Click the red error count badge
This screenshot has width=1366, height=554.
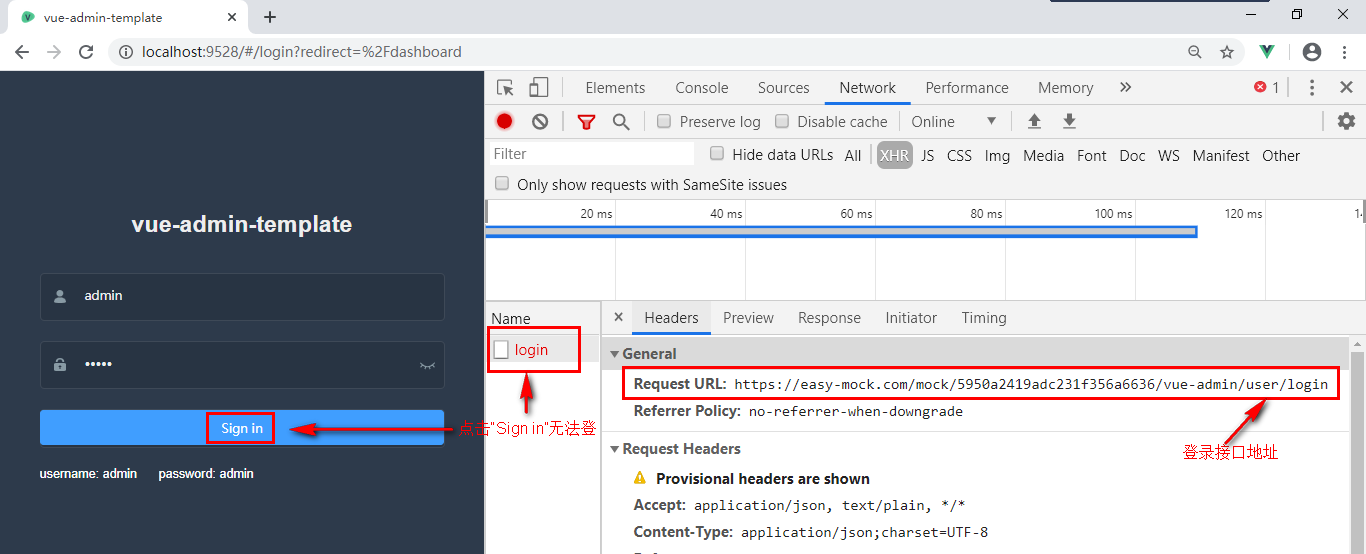click(x=1266, y=87)
